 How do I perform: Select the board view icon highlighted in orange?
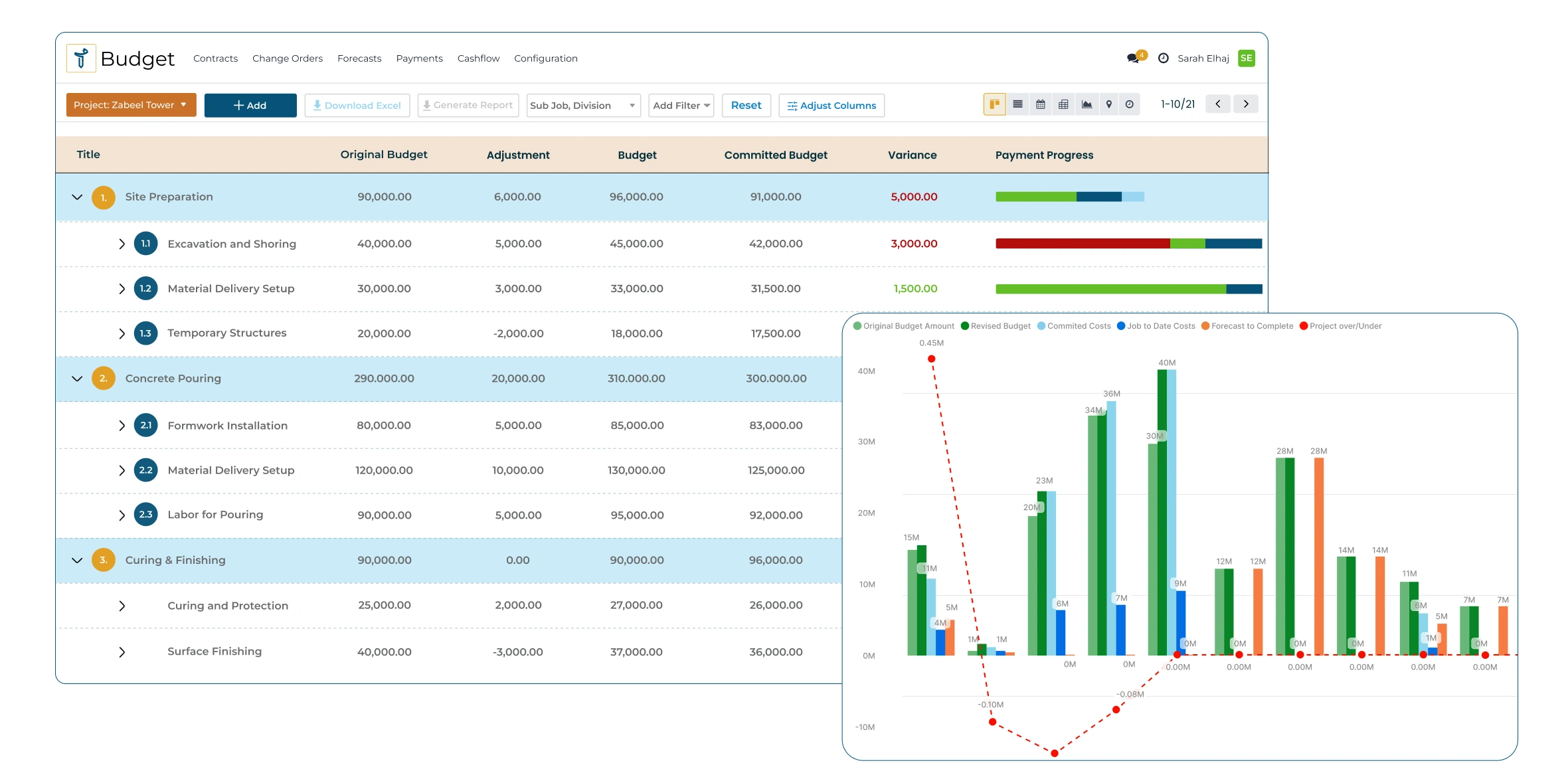point(994,104)
